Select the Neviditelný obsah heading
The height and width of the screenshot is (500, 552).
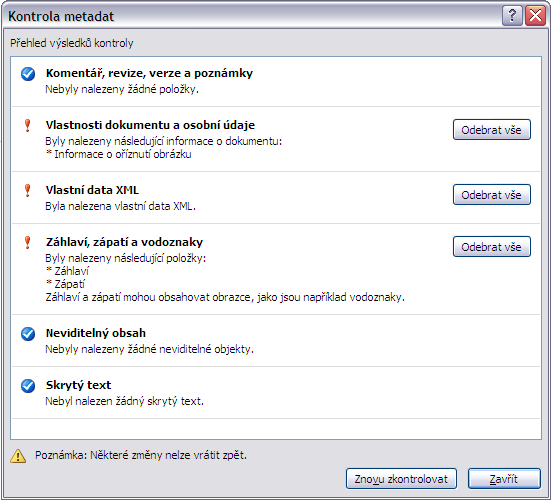pos(96,333)
